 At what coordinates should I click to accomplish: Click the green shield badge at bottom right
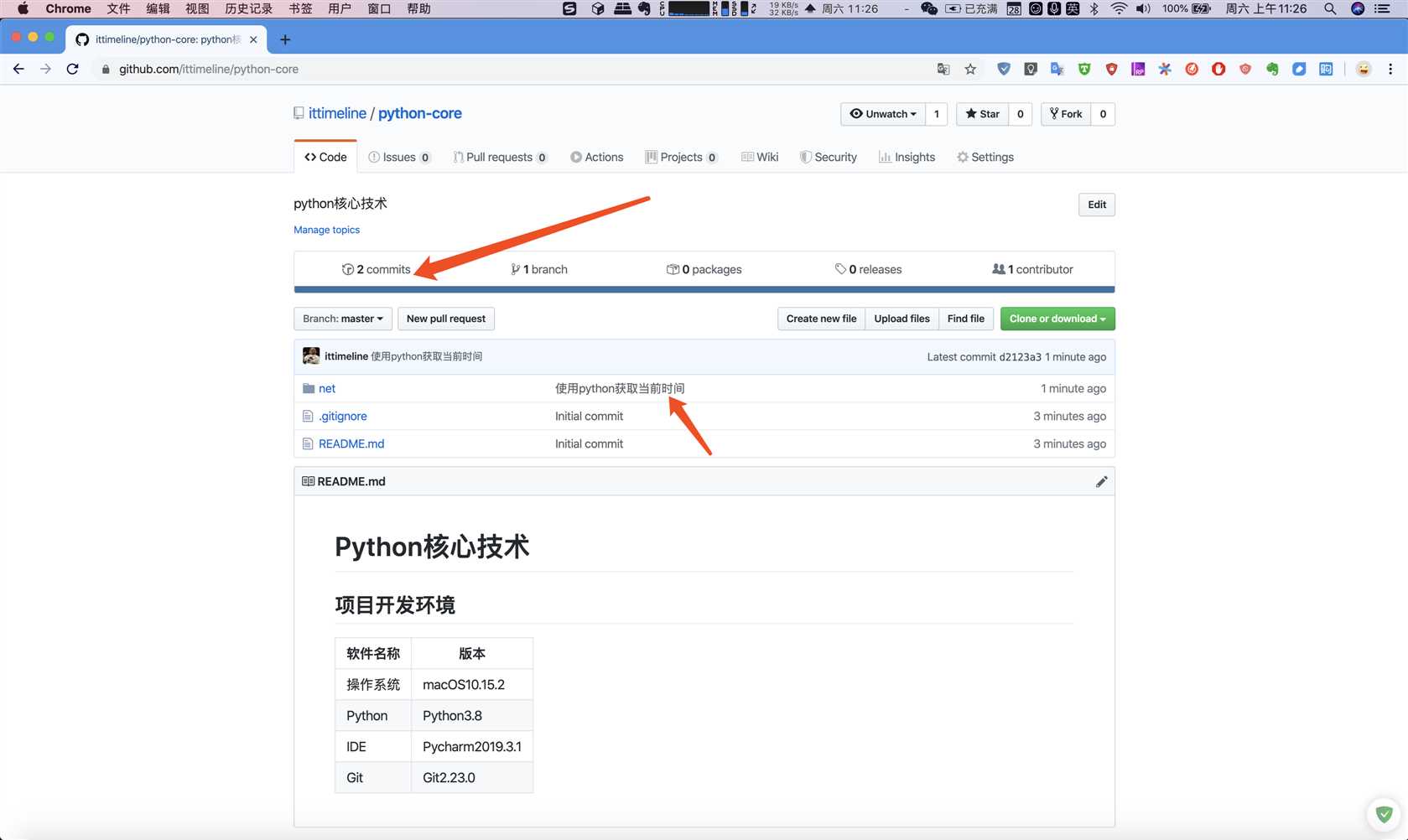tap(1384, 813)
